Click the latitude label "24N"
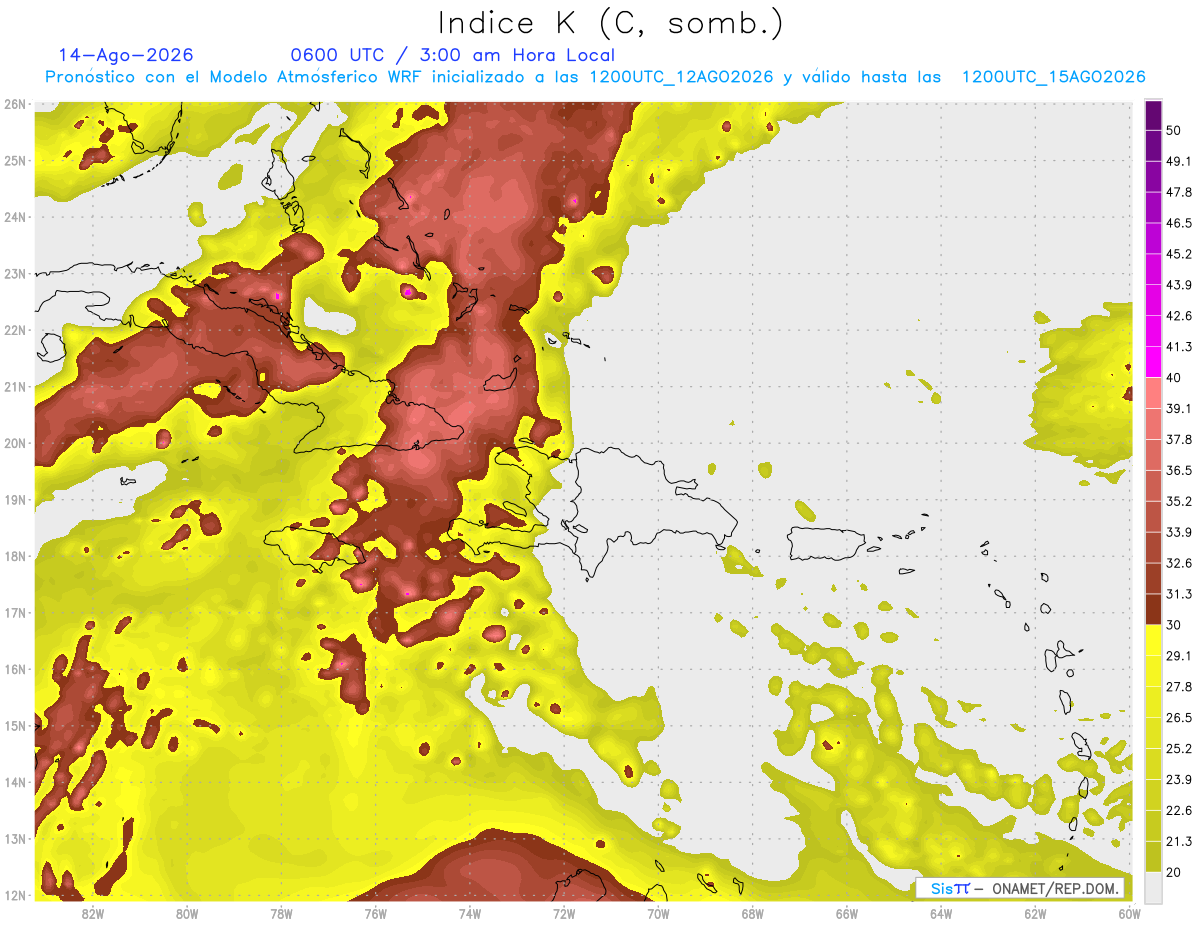 coord(15,217)
